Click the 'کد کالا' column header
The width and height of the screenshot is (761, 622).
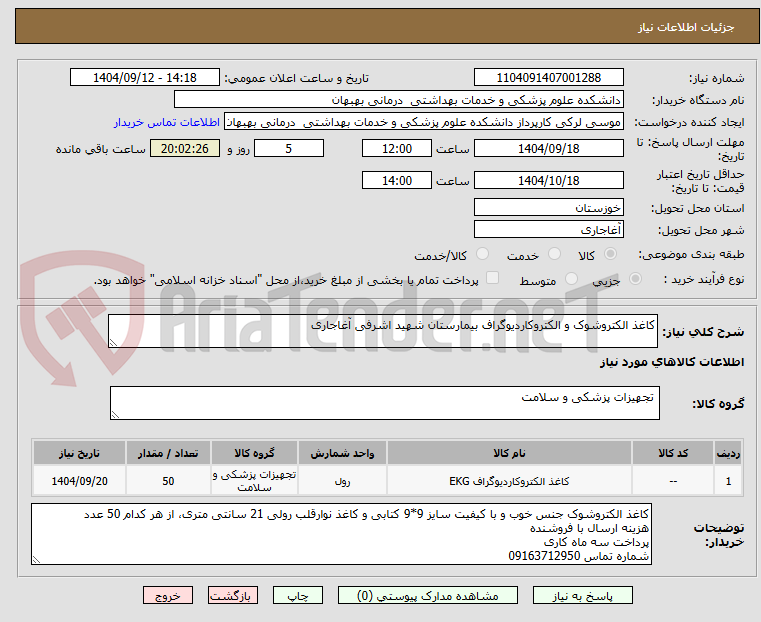coord(673,453)
